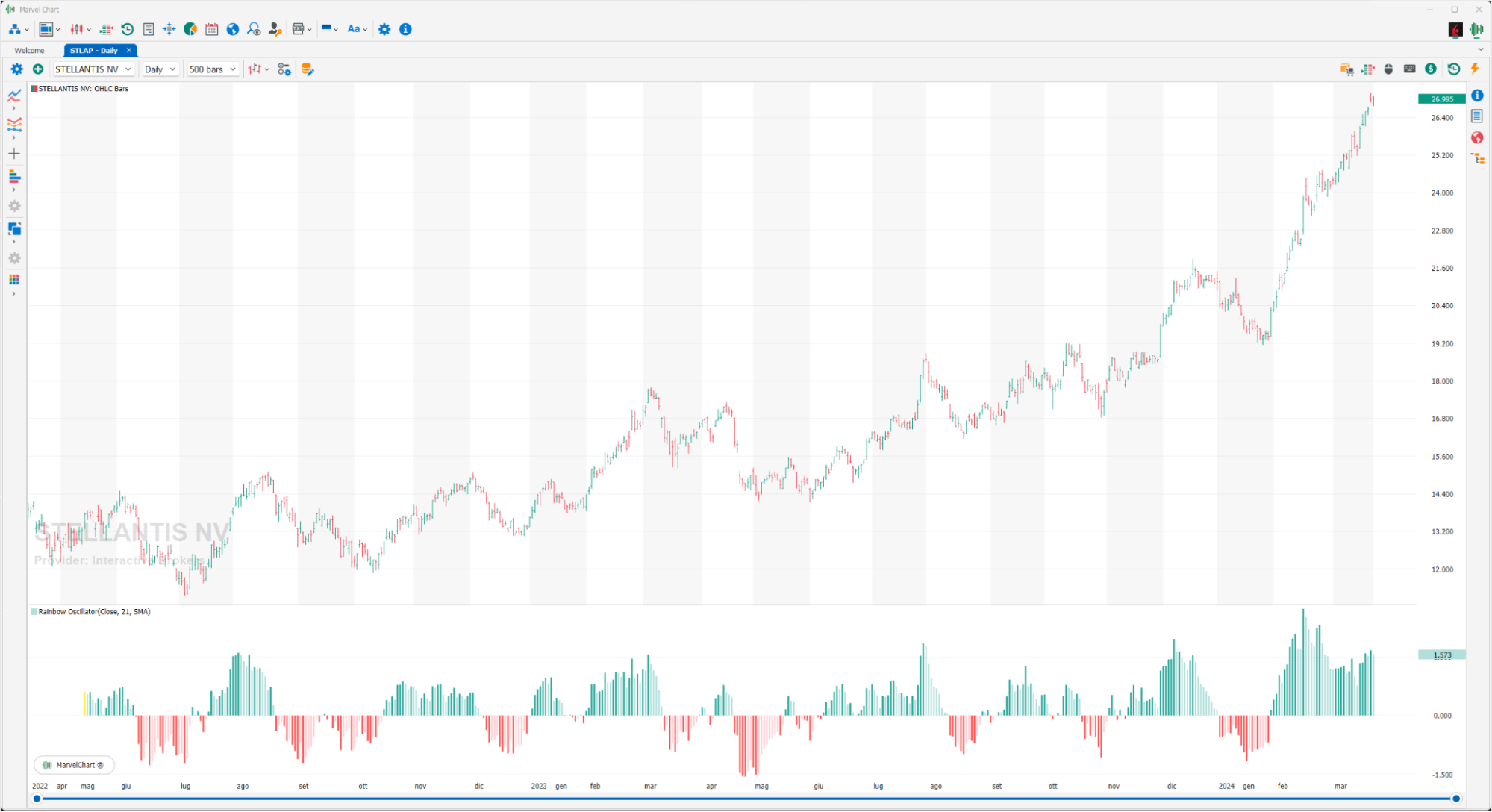Expand the 500 bars dropdown

click(x=212, y=69)
